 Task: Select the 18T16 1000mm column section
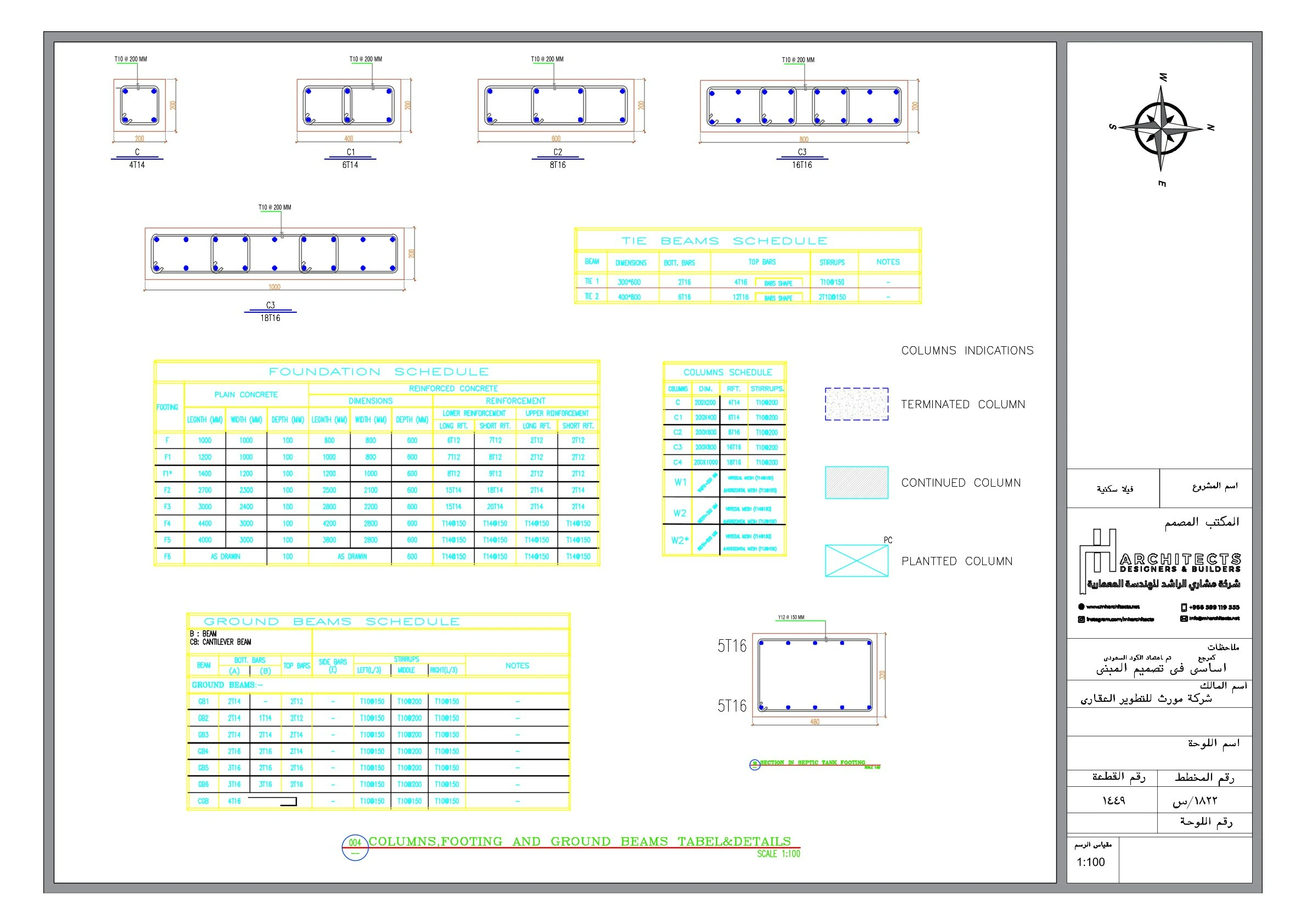coord(274,254)
